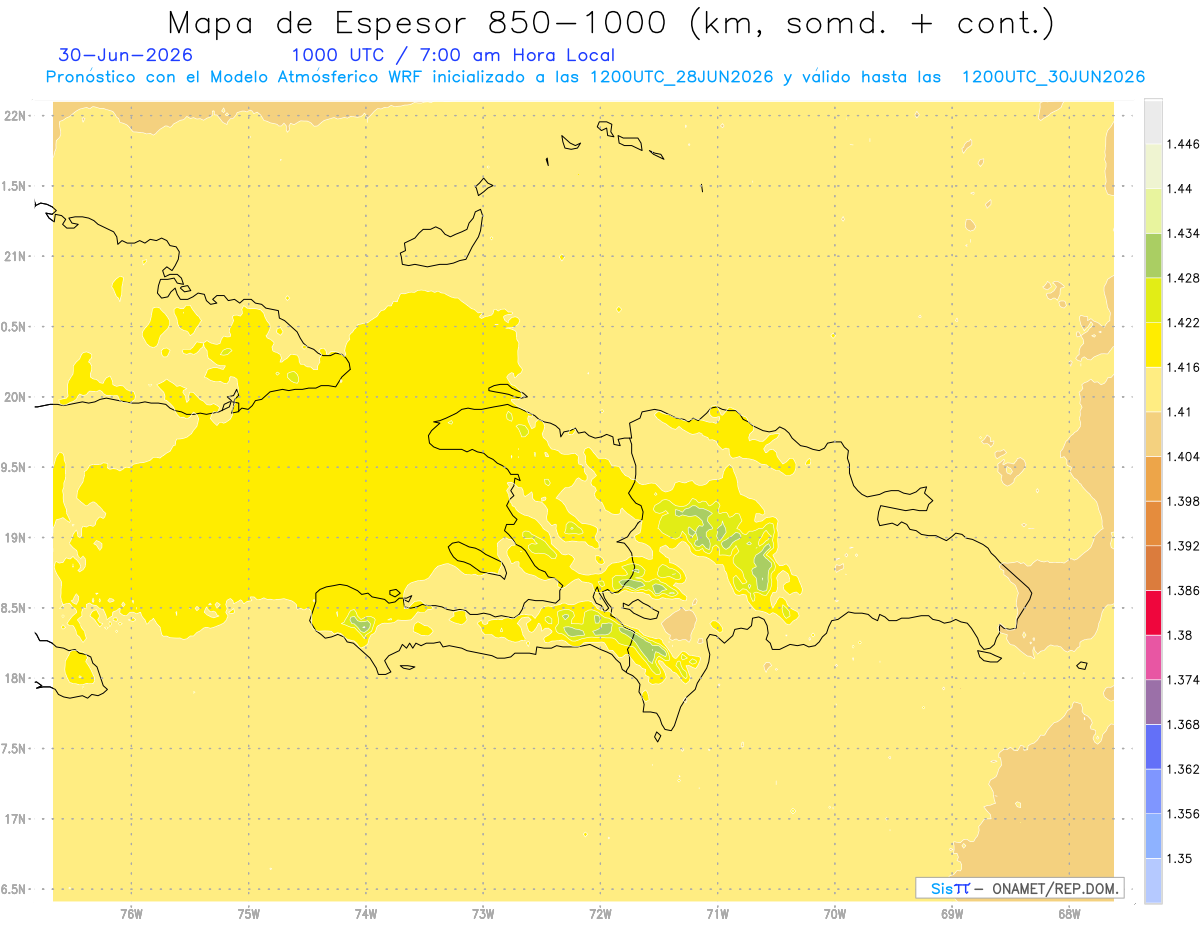Click legend value '1.422'
The width and height of the screenshot is (1200, 927).
[1185, 322]
